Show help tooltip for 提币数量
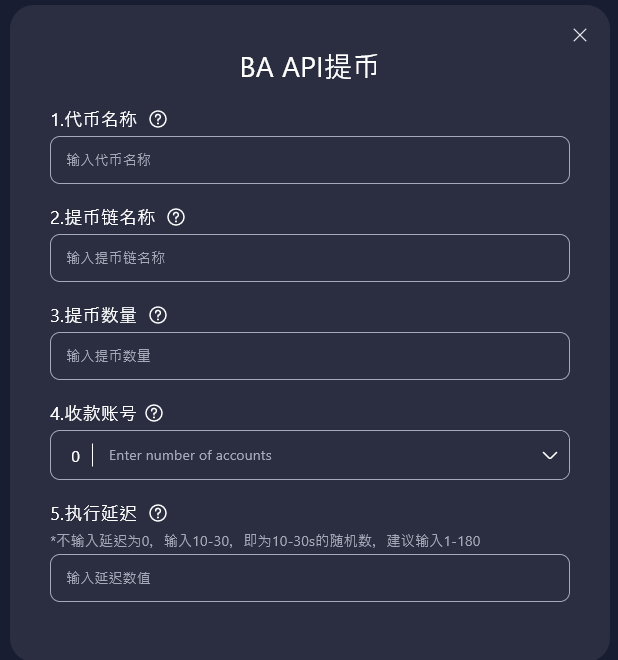 coord(158,315)
